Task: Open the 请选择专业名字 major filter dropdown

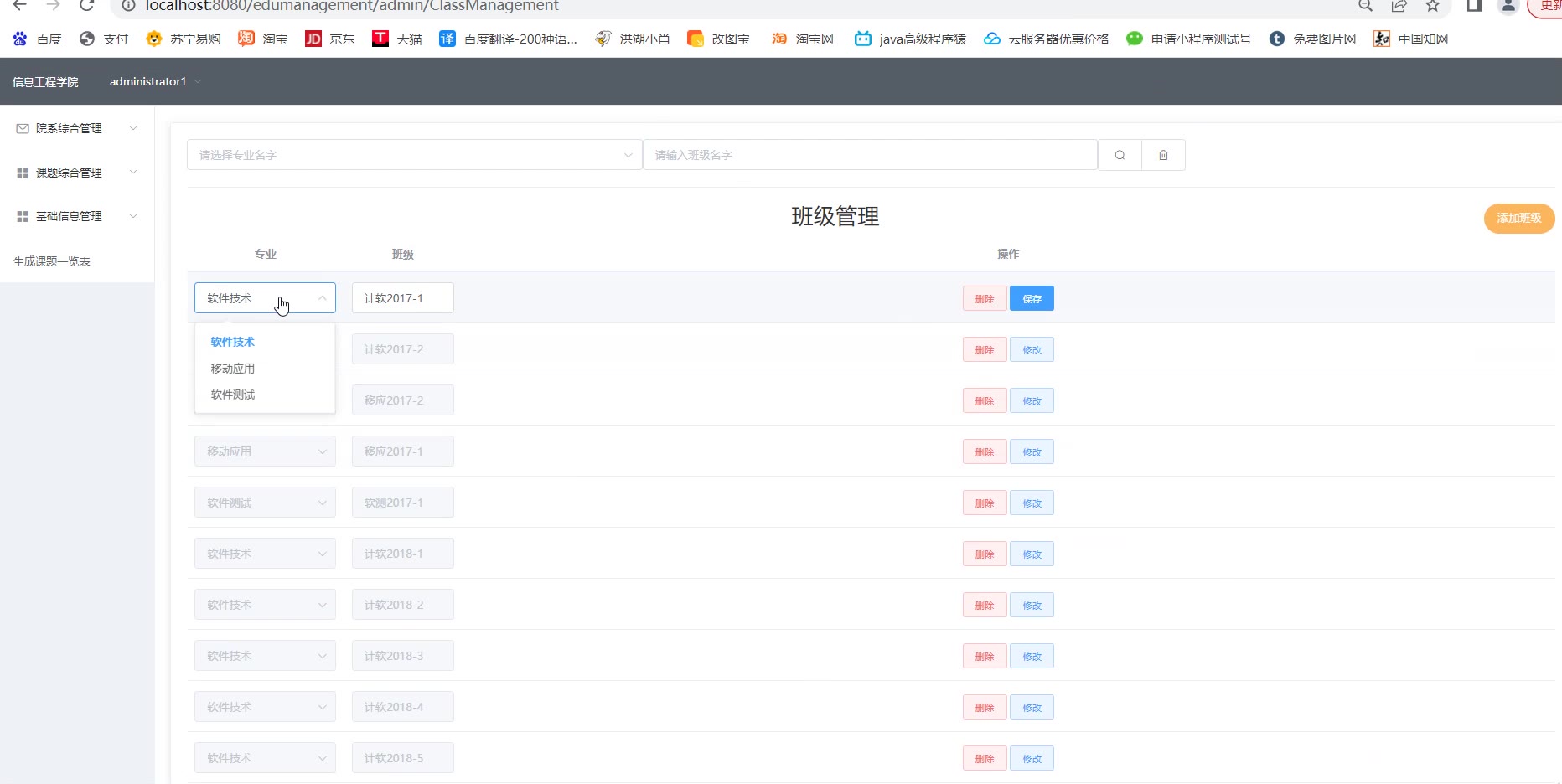Action: coord(414,155)
